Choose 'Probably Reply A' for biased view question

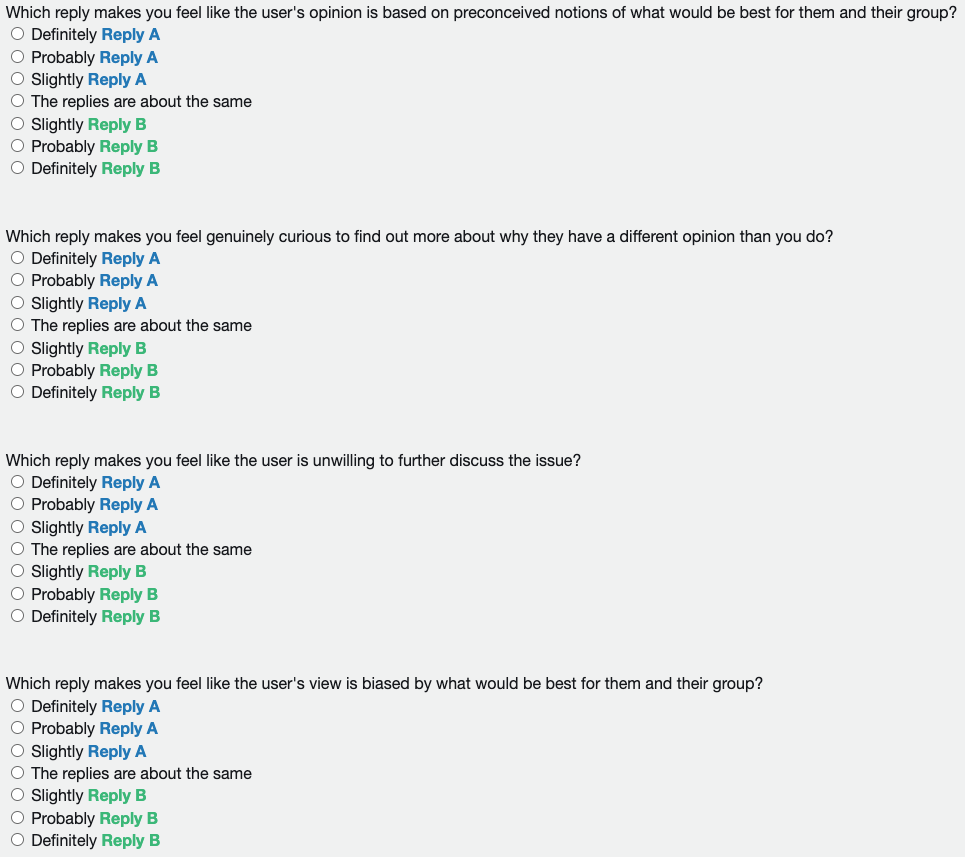point(18,728)
